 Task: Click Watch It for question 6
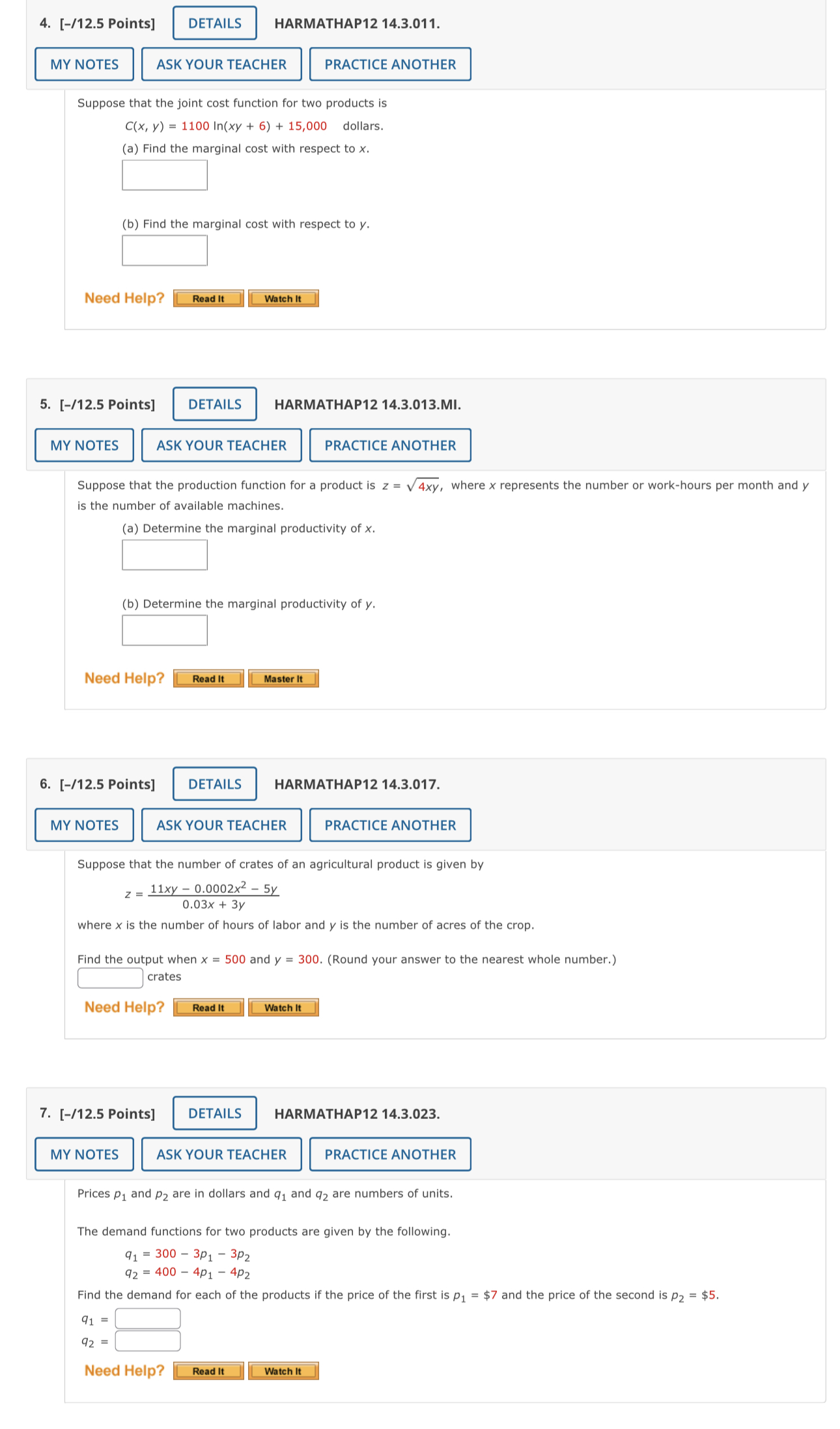tap(283, 1008)
